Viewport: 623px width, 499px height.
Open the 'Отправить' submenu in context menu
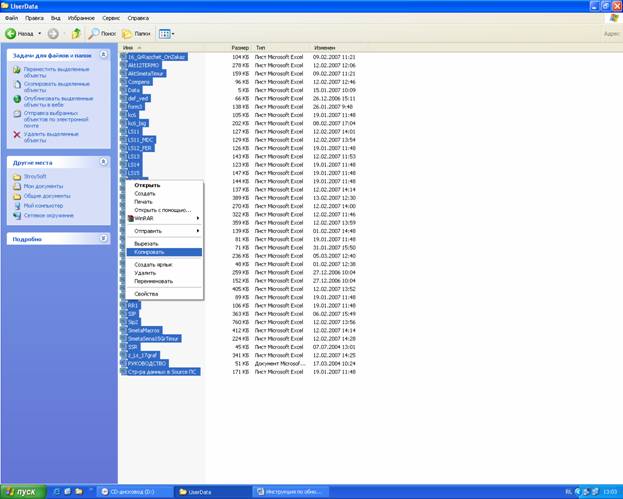pos(148,231)
